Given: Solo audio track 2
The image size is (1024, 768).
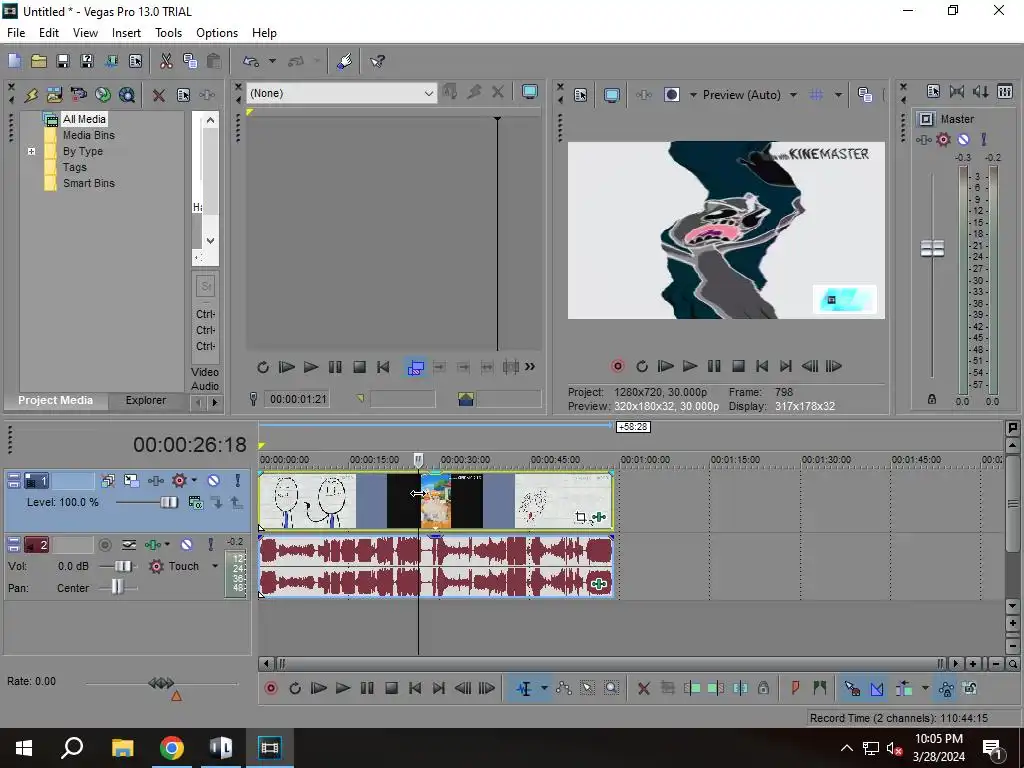Looking at the screenshot, I should [210, 544].
